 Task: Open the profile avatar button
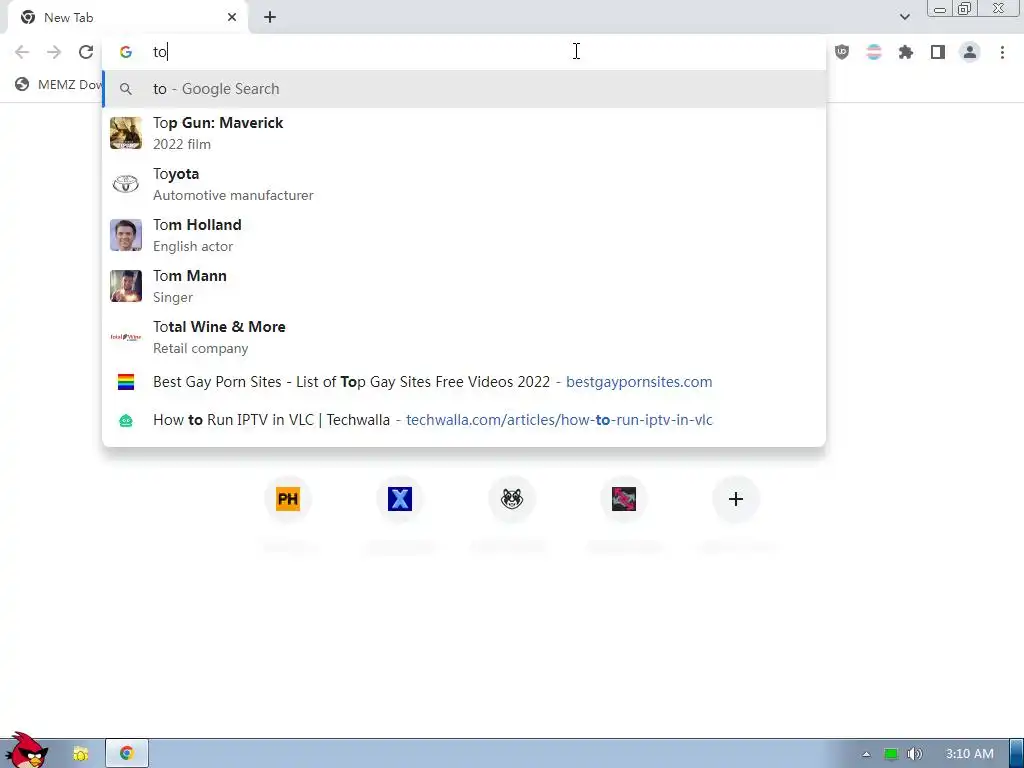pyautogui.click(x=970, y=52)
